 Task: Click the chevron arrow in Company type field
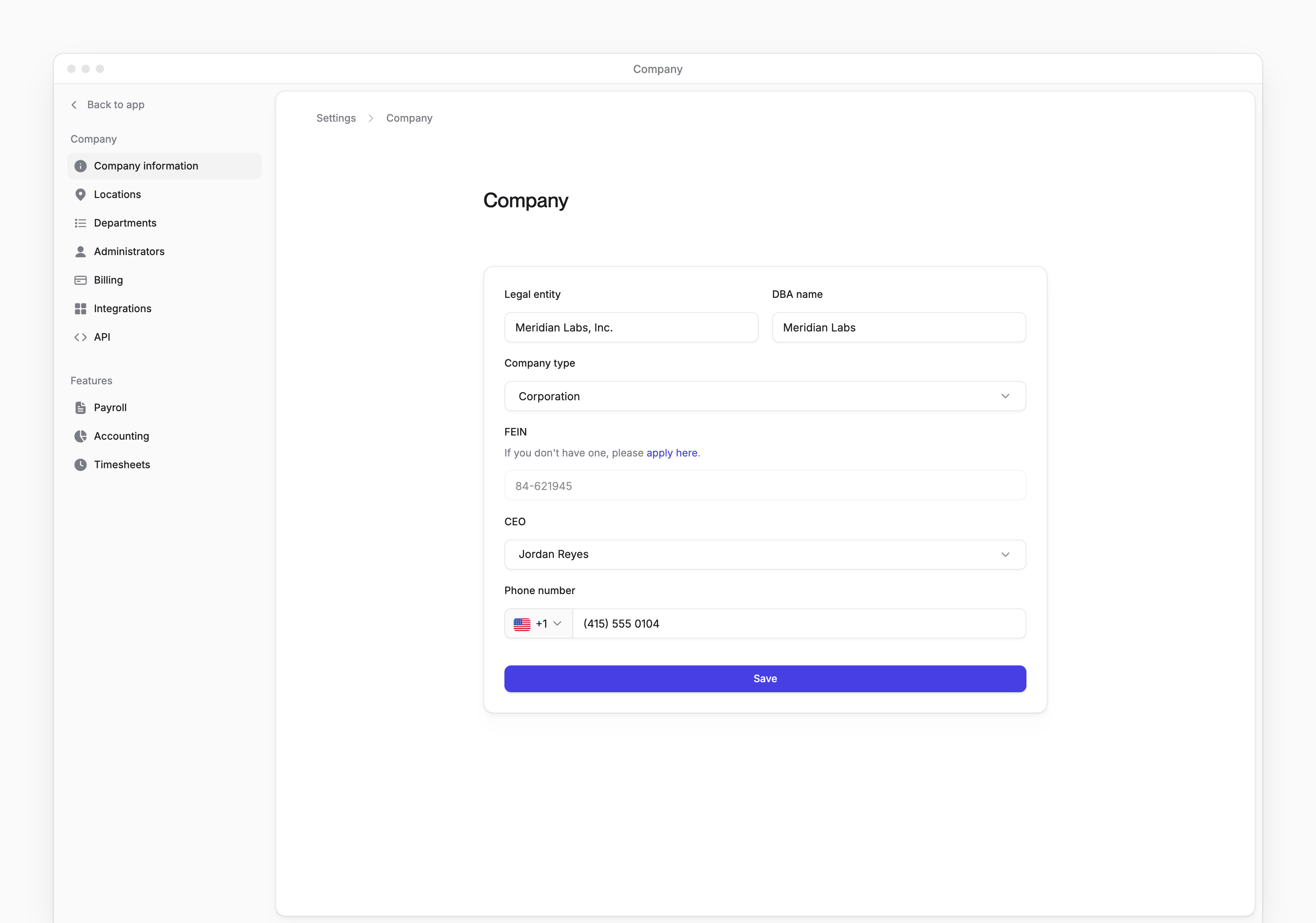coord(1005,396)
